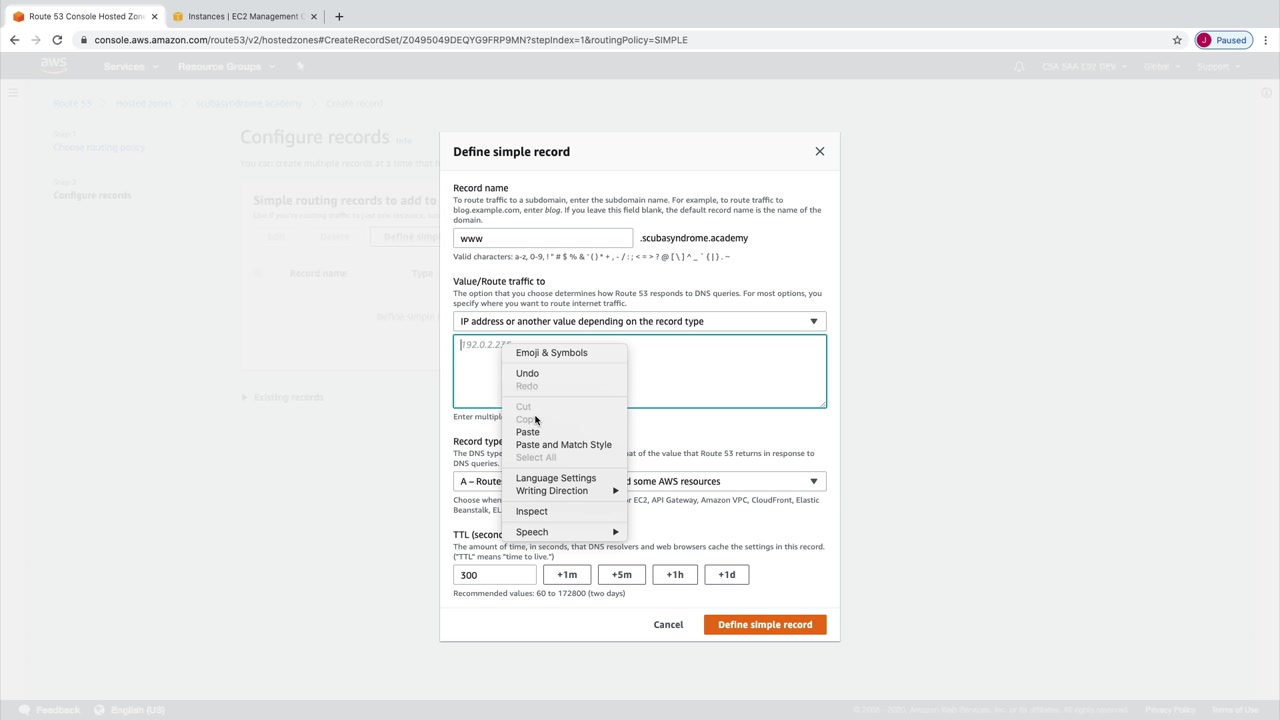Click the AWS logo in the console header

pyautogui.click(x=54, y=66)
